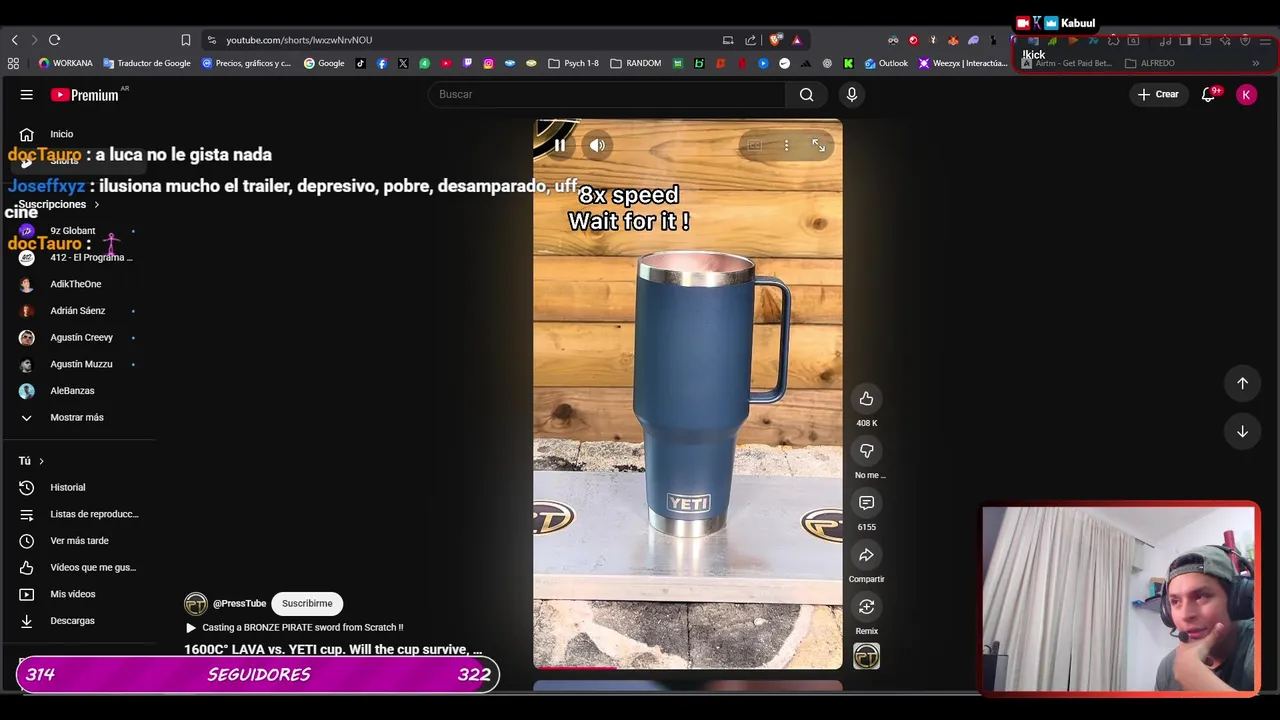Open the AdikTheOne subscription
1280x720 pixels.
[75, 284]
